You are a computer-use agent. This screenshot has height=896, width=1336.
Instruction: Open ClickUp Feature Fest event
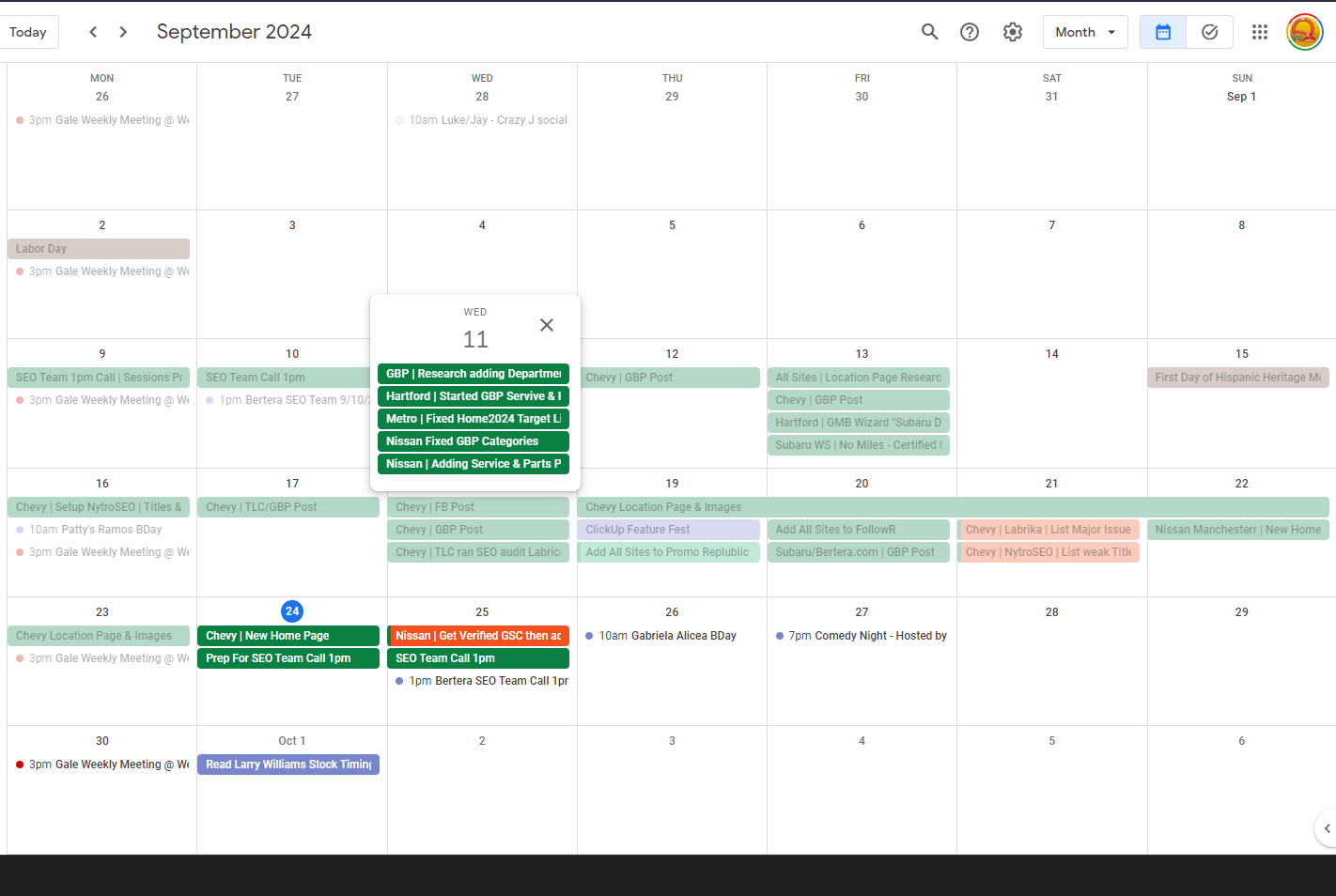(x=668, y=530)
